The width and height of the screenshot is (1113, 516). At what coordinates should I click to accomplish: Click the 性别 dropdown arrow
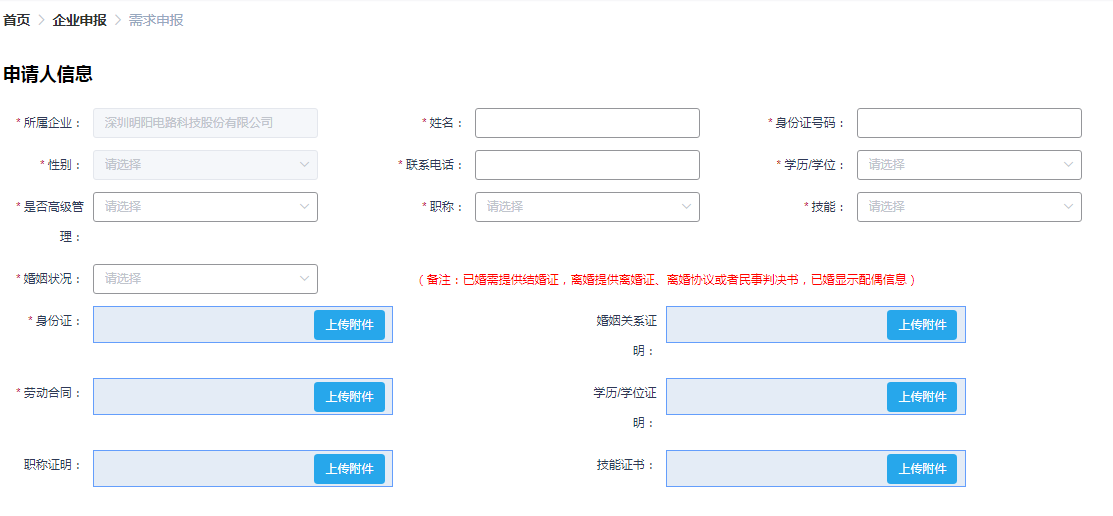coord(304,165)
